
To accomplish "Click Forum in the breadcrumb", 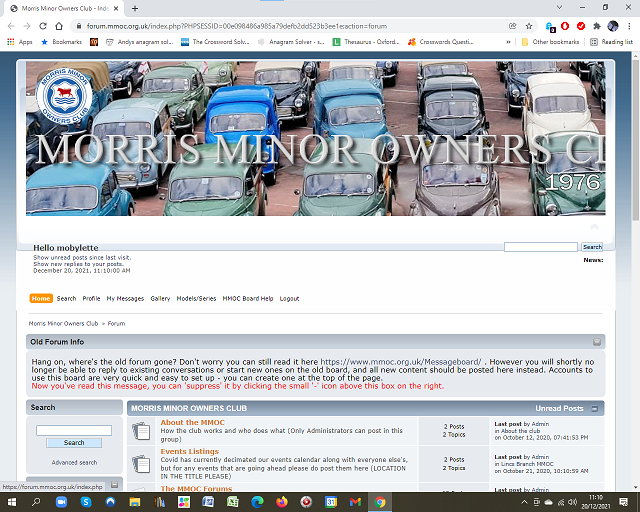I will click(x=116, y=323).
